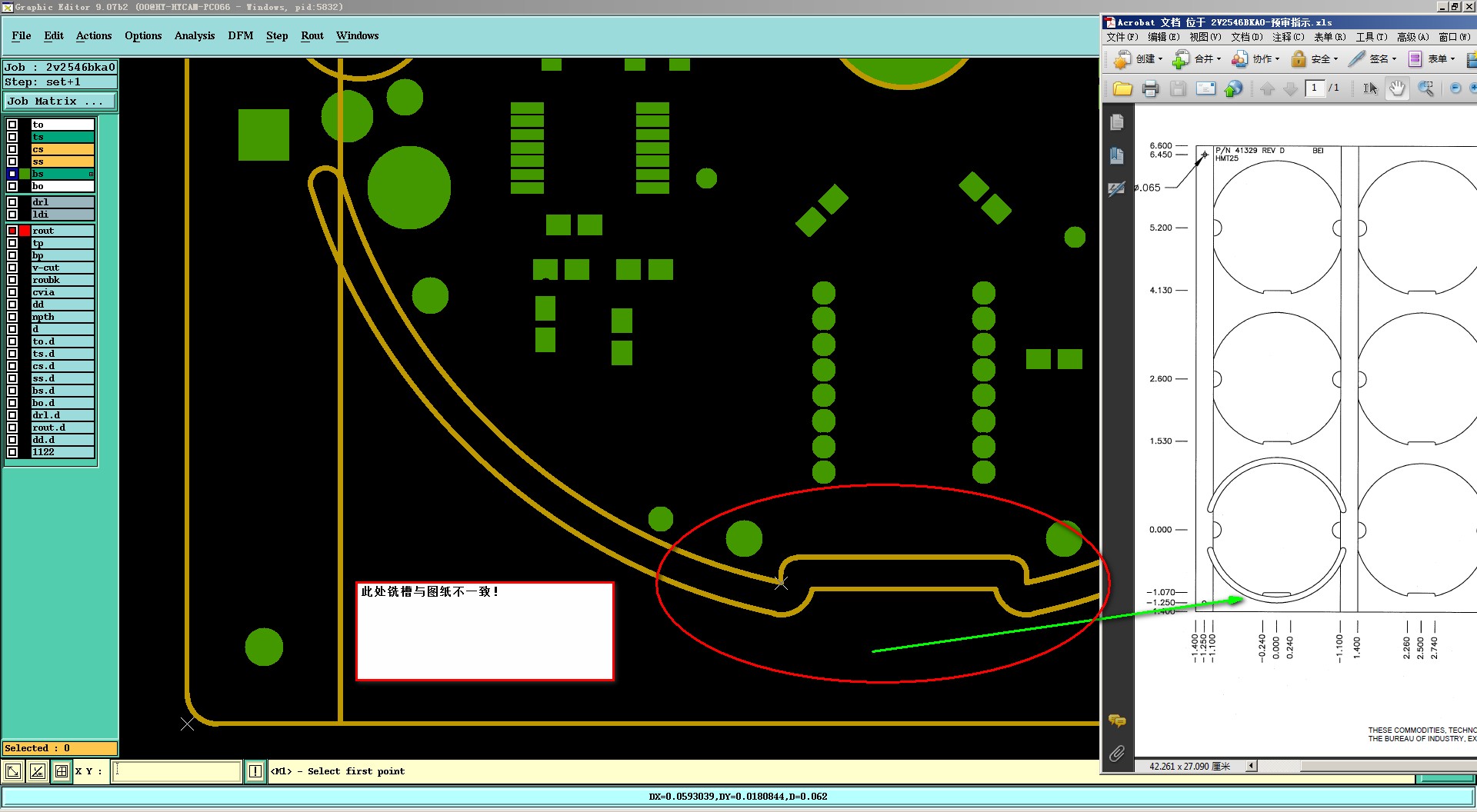Open Acrobat 文件(F) menu
This screenshot has height=812, width=1477.
(1122, 37)
